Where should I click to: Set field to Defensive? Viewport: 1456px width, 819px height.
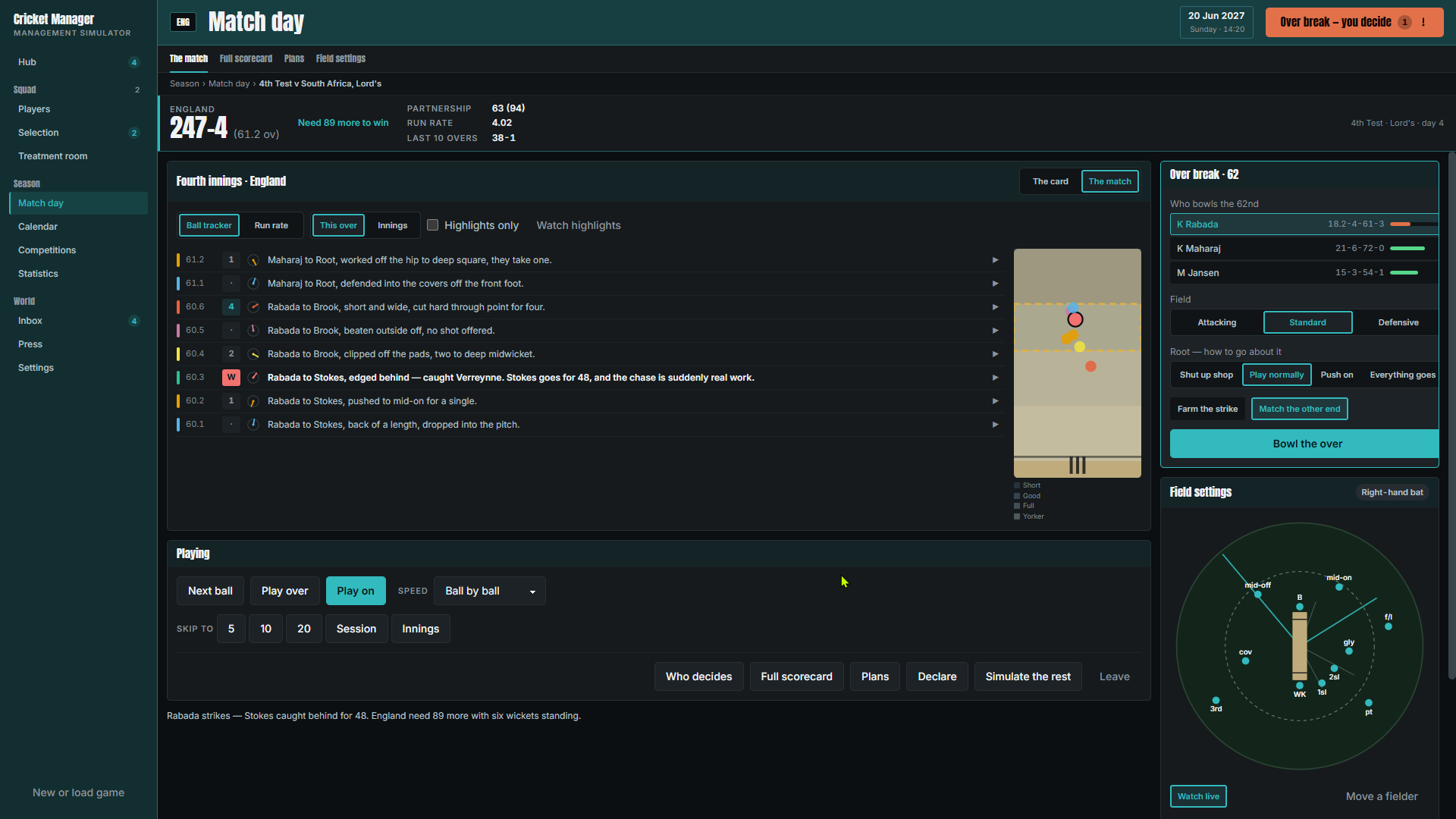click(x=1398, y=322)
